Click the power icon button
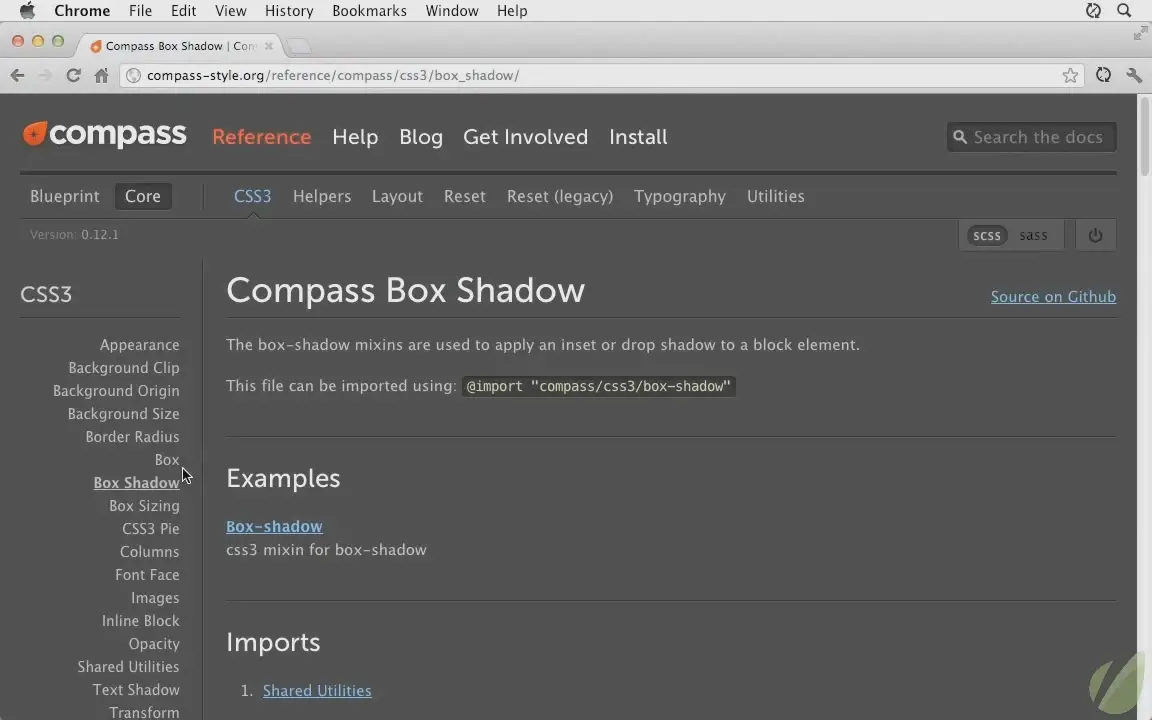The image size is (1152, 720). [1095, 235]
